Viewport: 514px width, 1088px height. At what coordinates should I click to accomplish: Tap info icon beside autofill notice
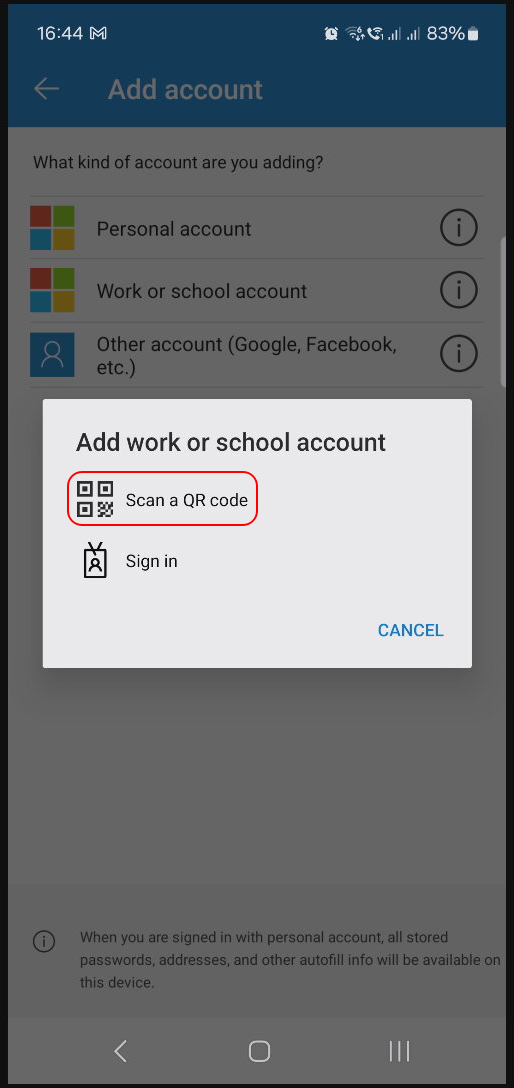44,941
